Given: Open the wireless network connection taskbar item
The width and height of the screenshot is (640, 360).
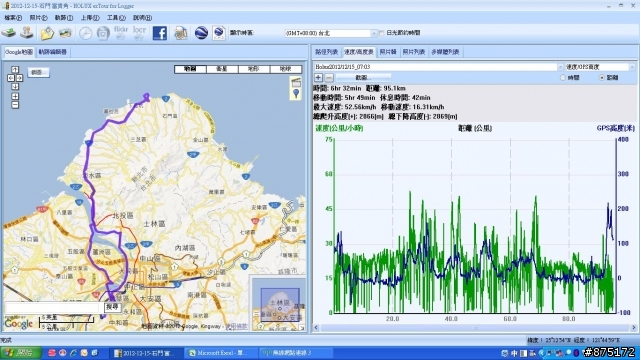Looking at the screenshot, I should 296,353.
